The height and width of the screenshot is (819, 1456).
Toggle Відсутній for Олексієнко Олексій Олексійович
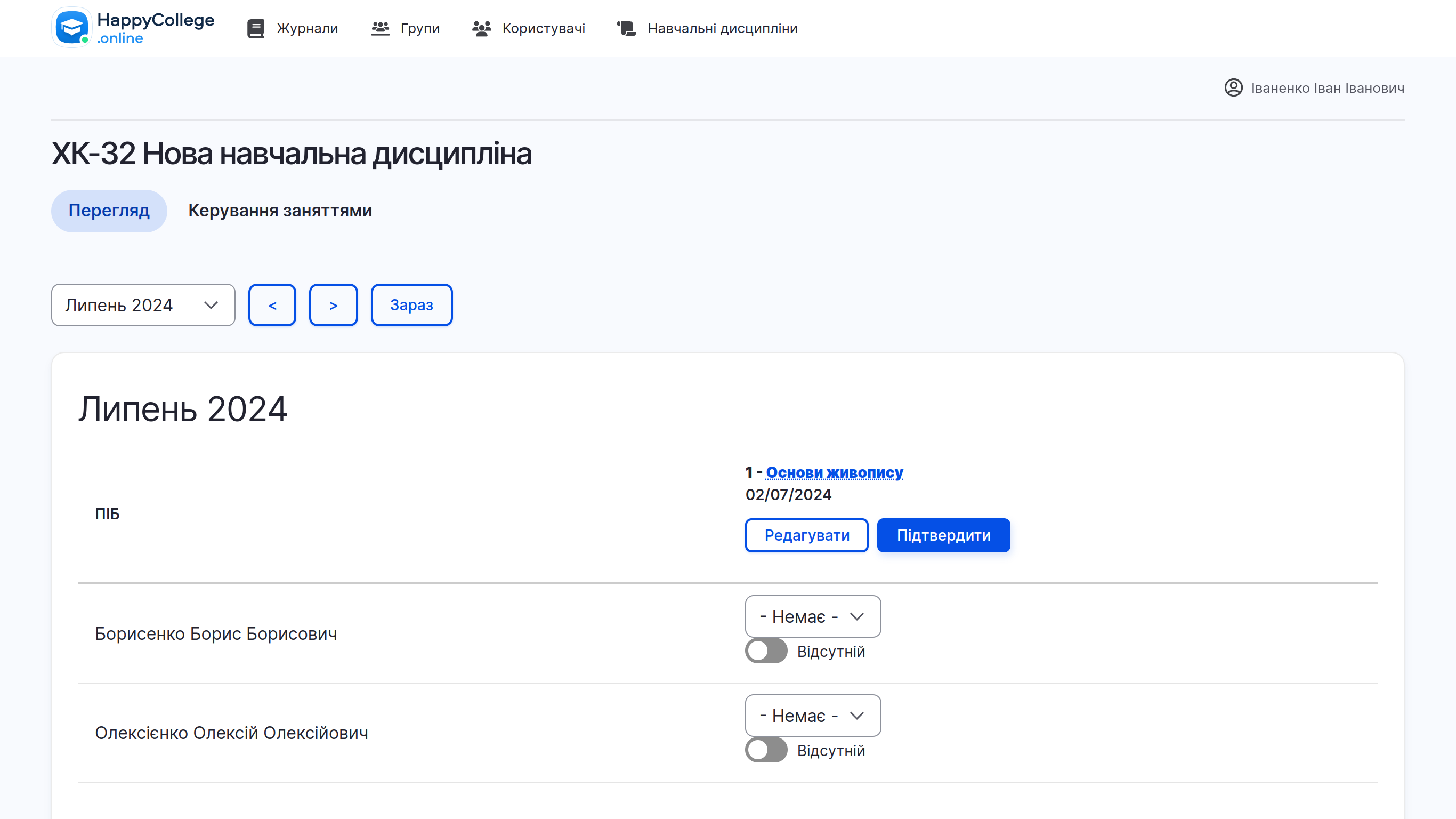coord(766,751)
